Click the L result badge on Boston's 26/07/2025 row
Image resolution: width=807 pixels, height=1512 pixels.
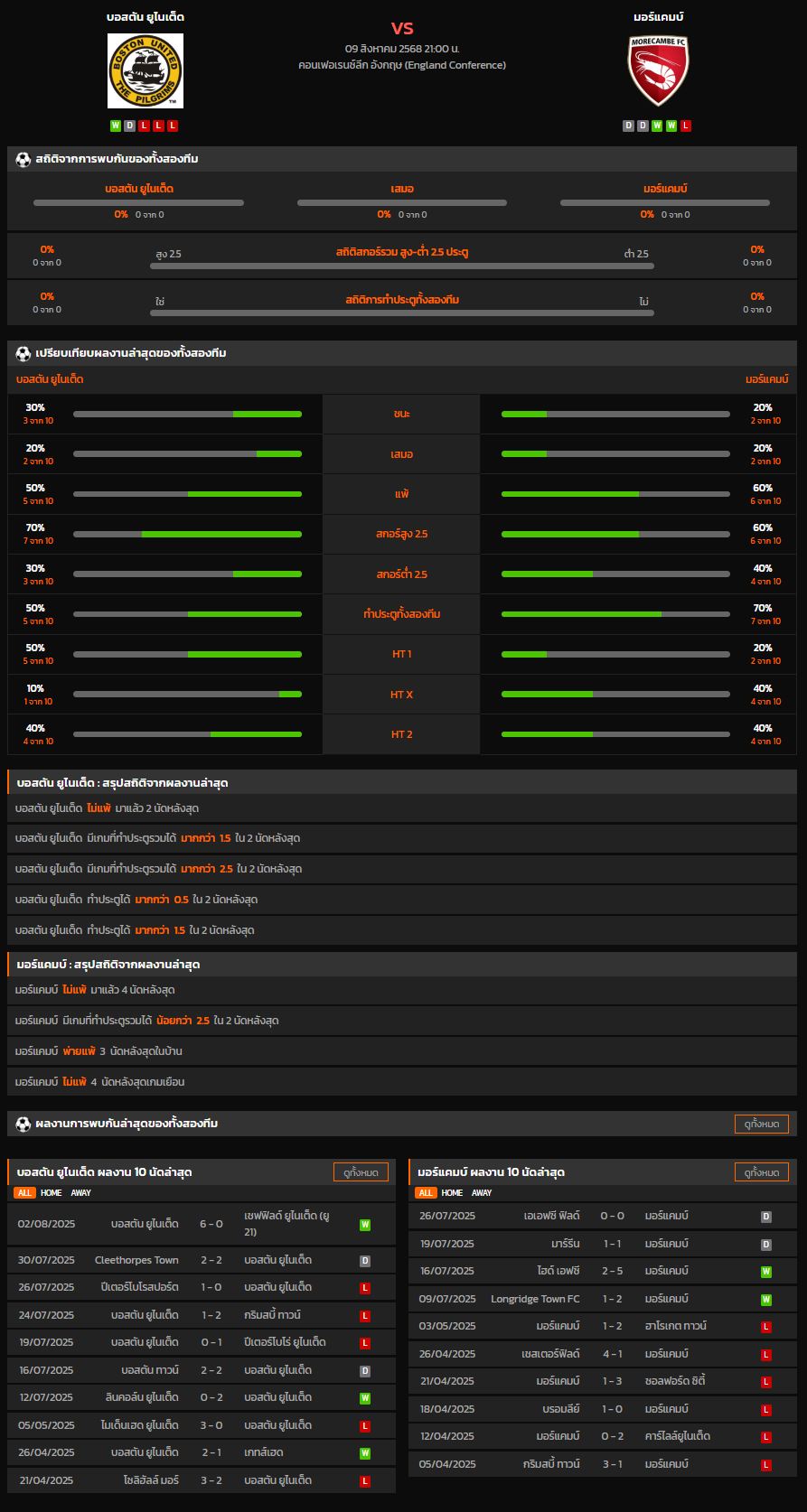(x=365, y=1288)
